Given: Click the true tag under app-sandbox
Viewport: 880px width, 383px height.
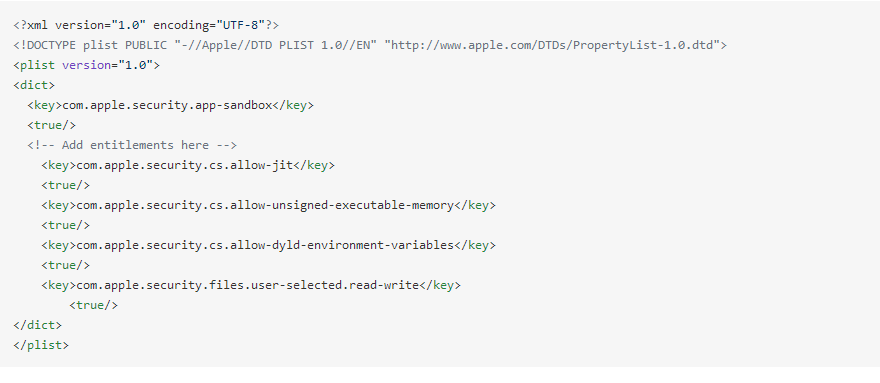Looking at the screenshot, I should pyautogui.click(x=51, y=125).
